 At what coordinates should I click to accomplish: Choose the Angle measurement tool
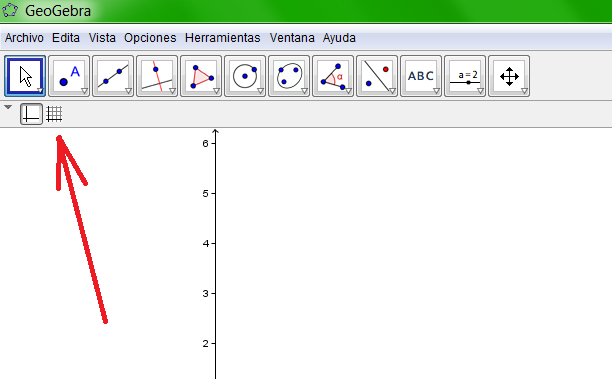coord(333,76)
